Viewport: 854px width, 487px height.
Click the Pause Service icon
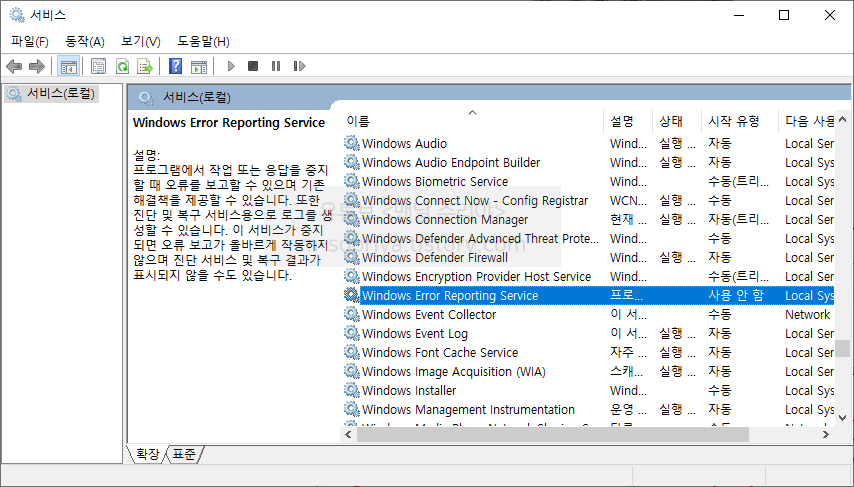click(x=276, y=66)
